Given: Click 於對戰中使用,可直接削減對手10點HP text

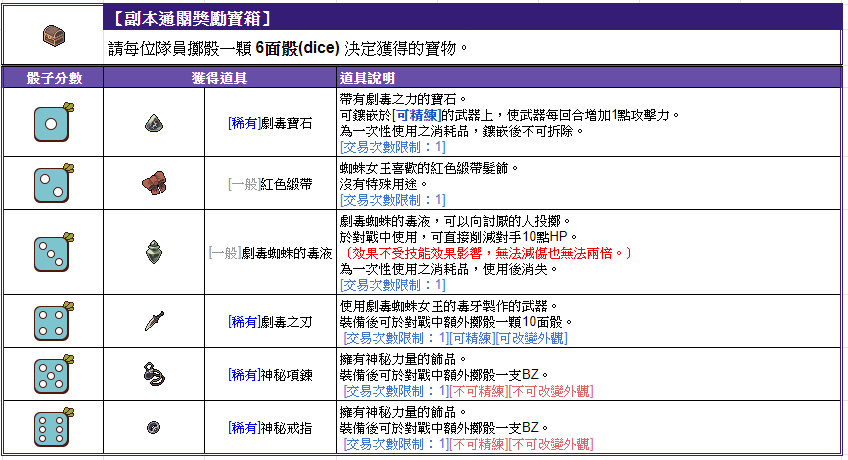Looking at the screenshot, I should (x=459, y=237).
